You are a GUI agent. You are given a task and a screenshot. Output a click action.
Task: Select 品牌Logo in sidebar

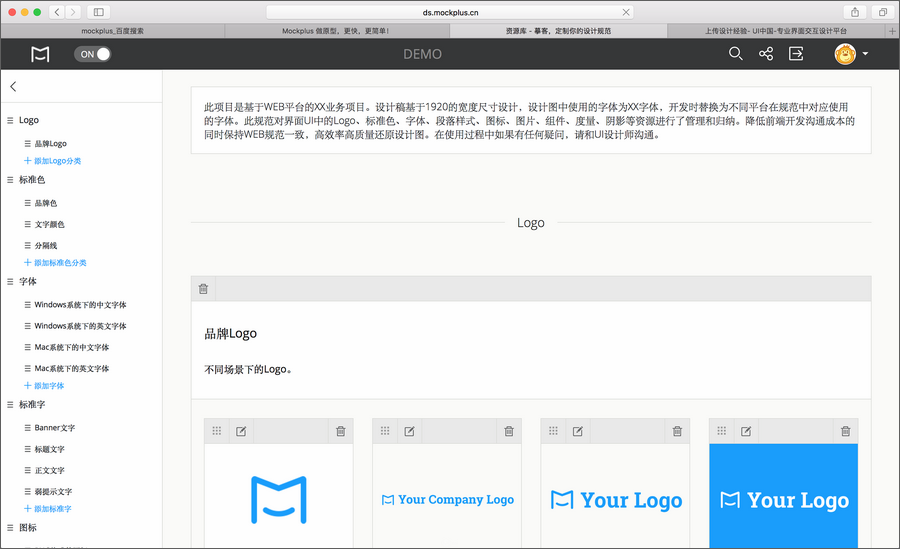pyautogui.click(x=51, y=144)
